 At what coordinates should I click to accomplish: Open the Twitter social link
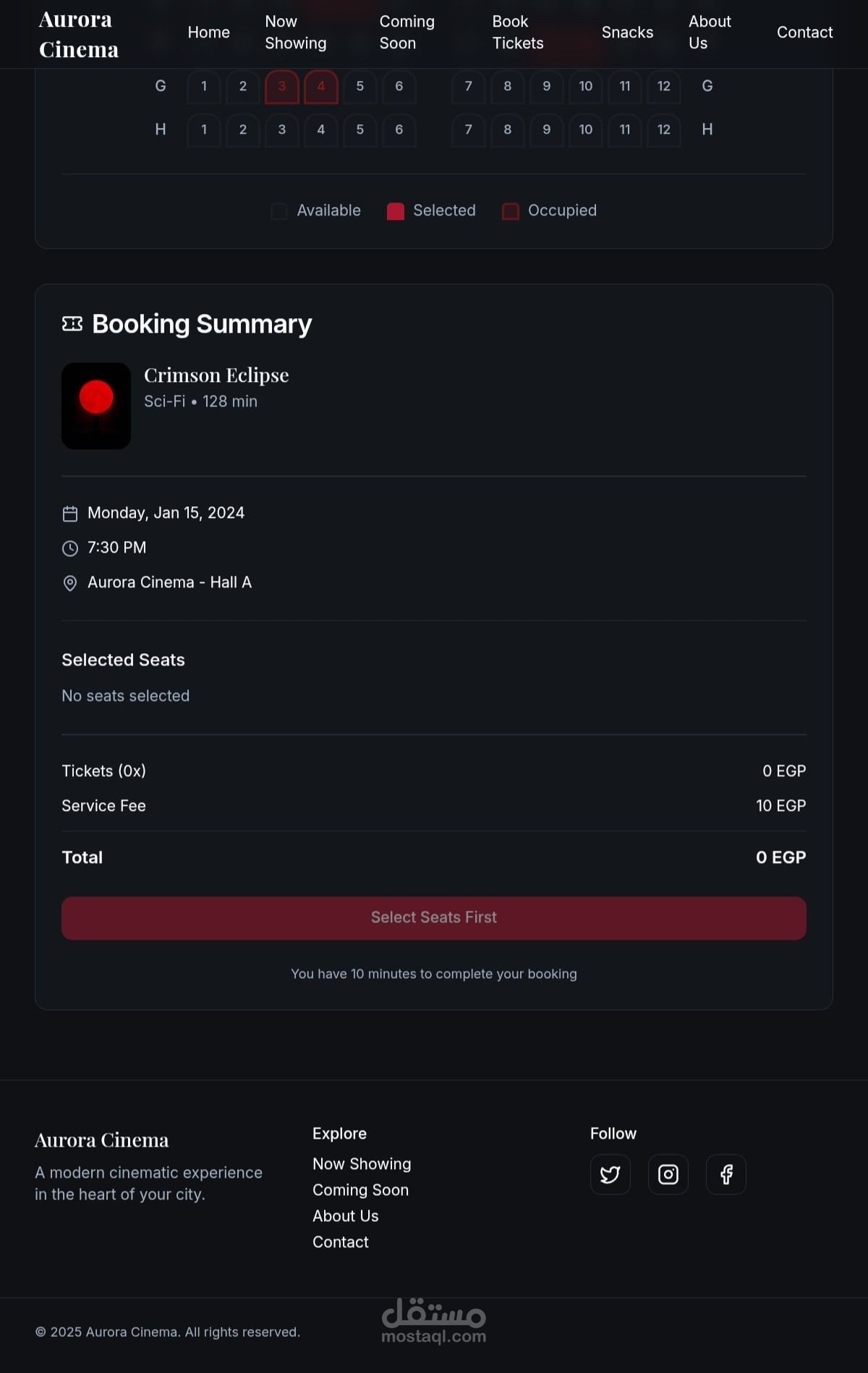(x=610, y=1174)
